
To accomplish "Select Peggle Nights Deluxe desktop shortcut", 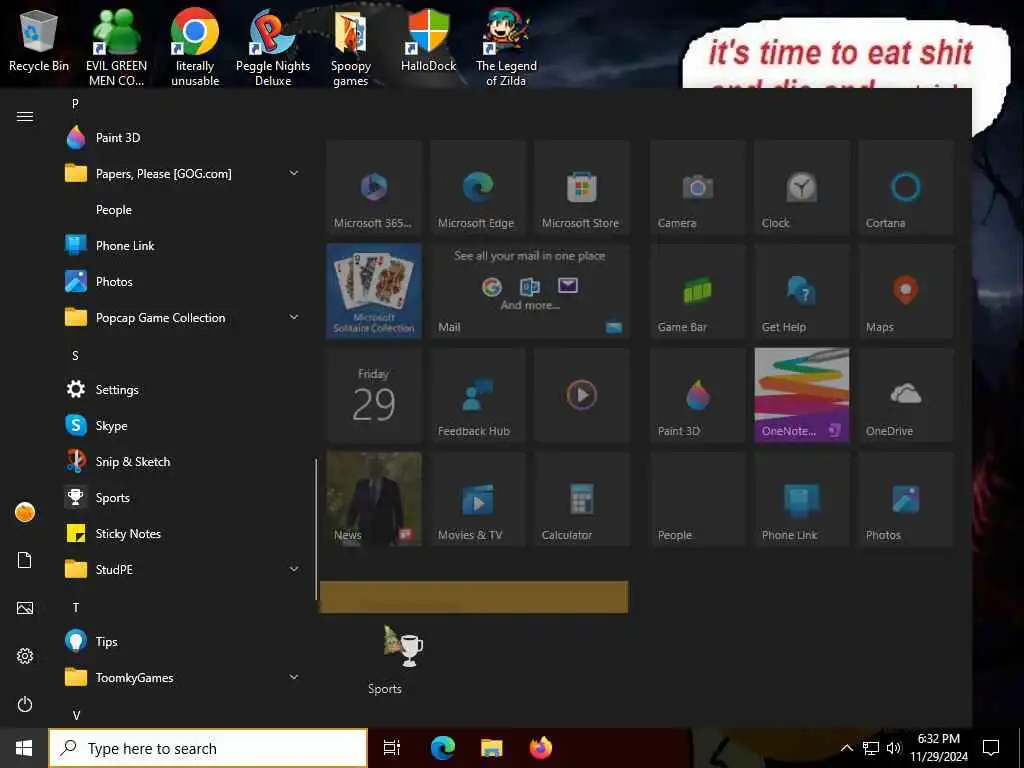I will (273, 47).
